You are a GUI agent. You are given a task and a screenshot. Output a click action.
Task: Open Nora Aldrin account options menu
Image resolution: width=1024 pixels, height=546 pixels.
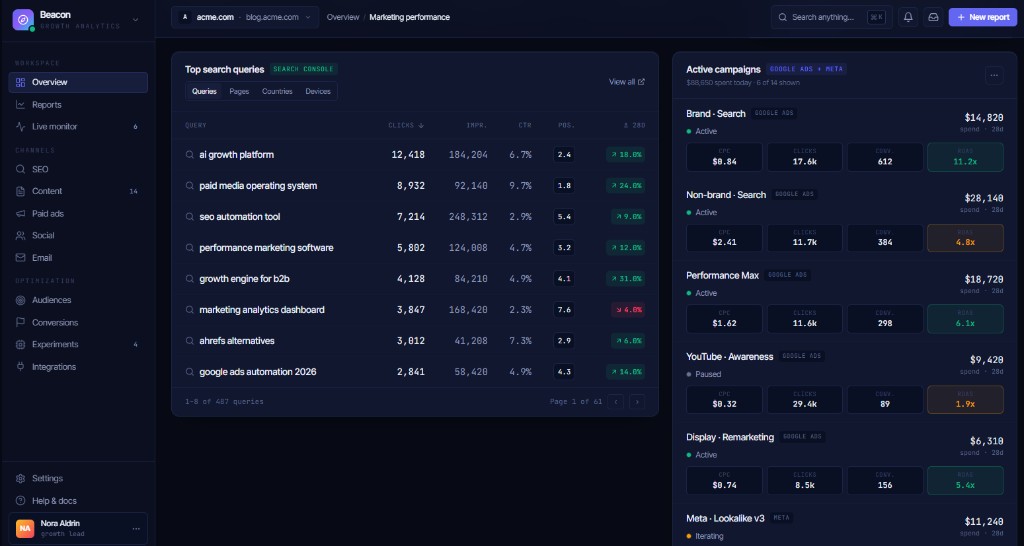(x=136, y=528)
